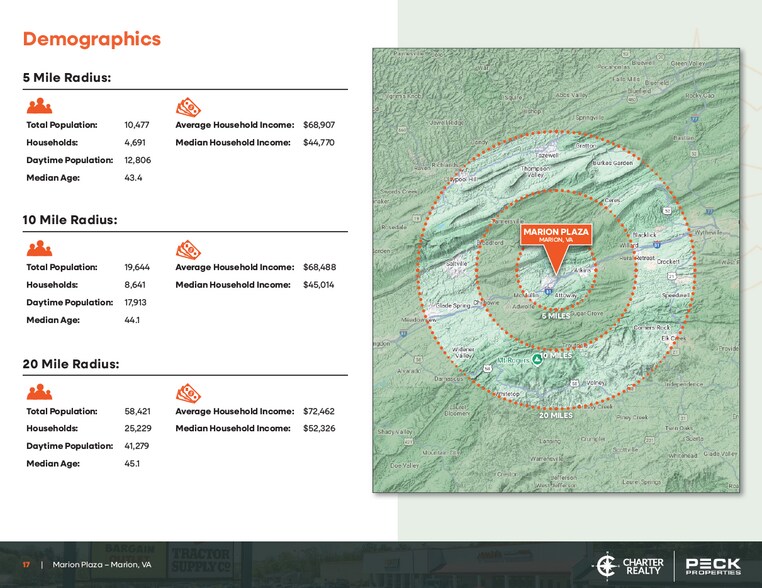Select the 10 Mile Radius heading

tap(69, 220)
